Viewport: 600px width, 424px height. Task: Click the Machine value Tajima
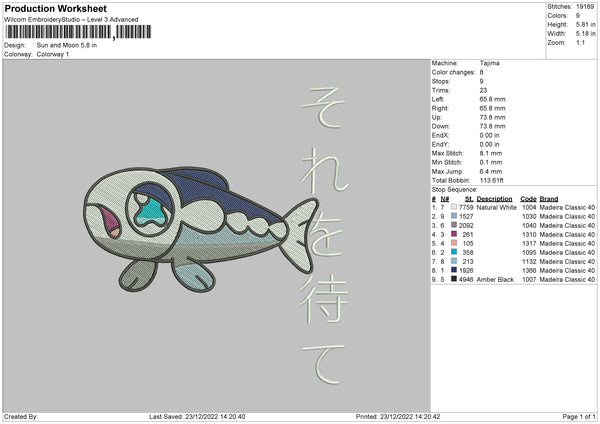pyautogui.click(x=489, y=63)
